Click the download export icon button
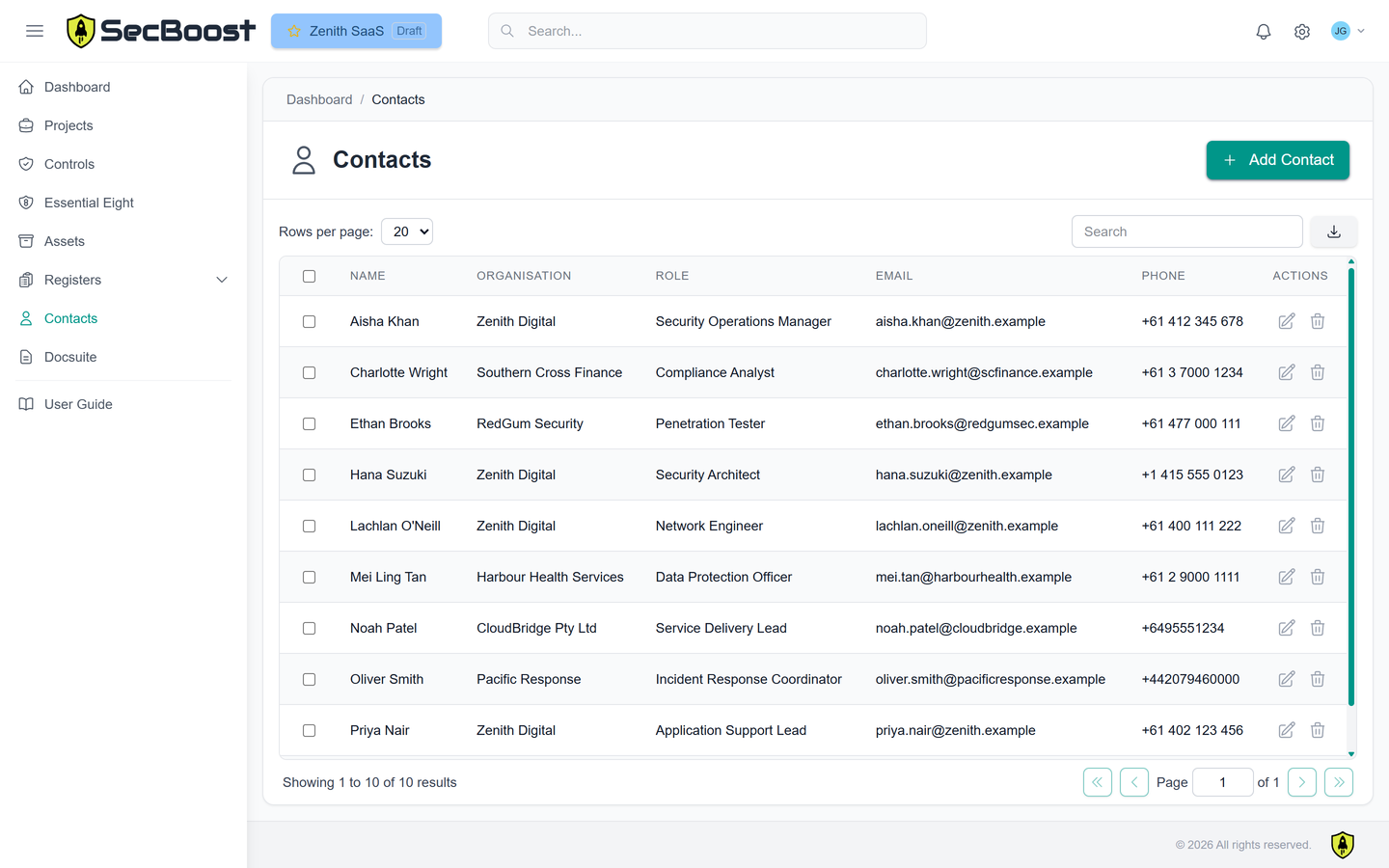 click(x=1333, y=231)
